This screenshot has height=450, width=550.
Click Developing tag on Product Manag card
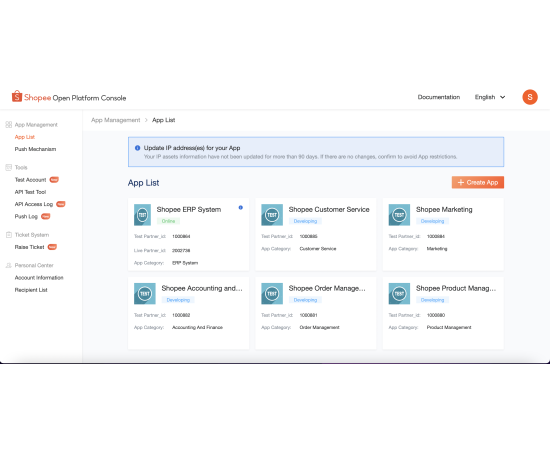coord(432,300)
